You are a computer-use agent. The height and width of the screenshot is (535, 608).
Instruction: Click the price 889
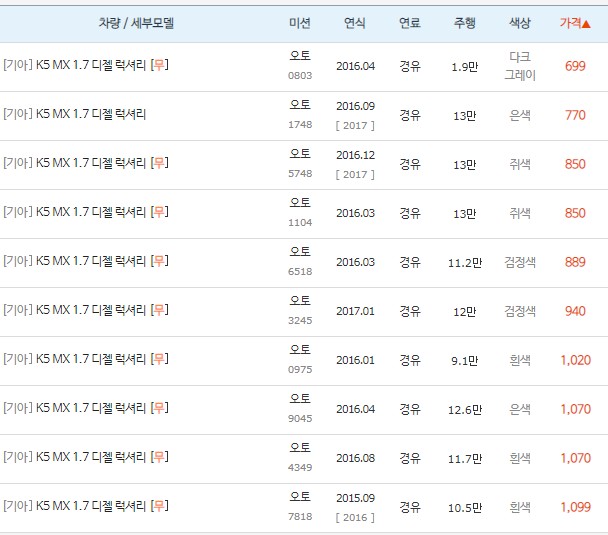pos(575,262)
